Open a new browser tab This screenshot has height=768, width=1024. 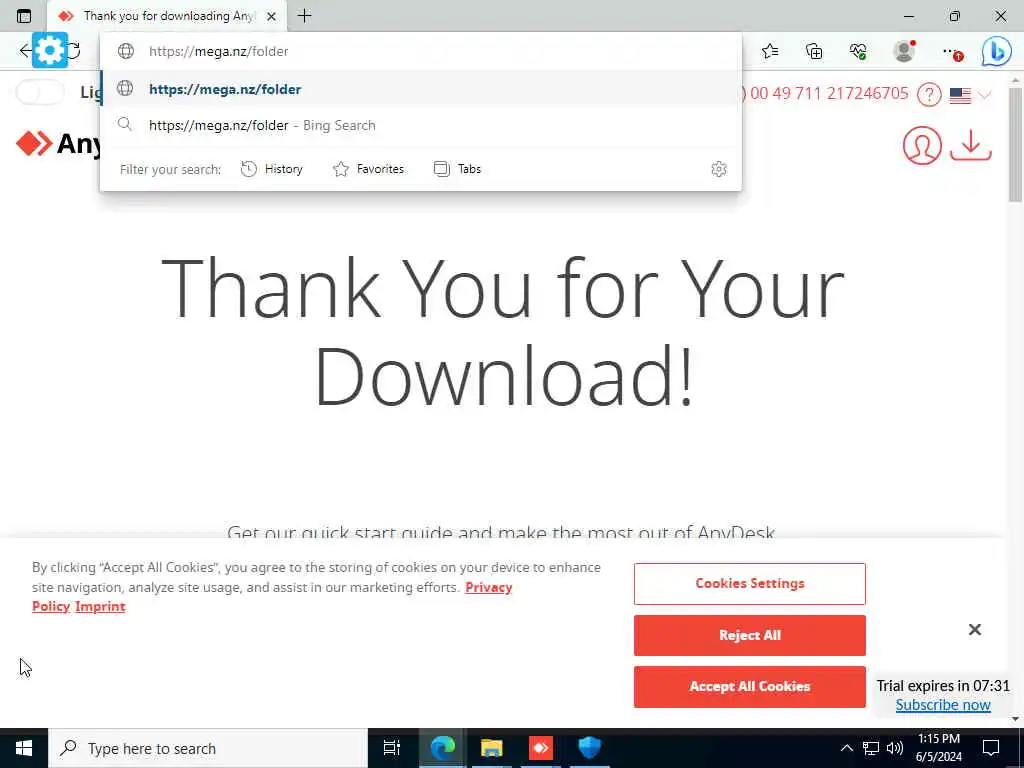(304, 16)
